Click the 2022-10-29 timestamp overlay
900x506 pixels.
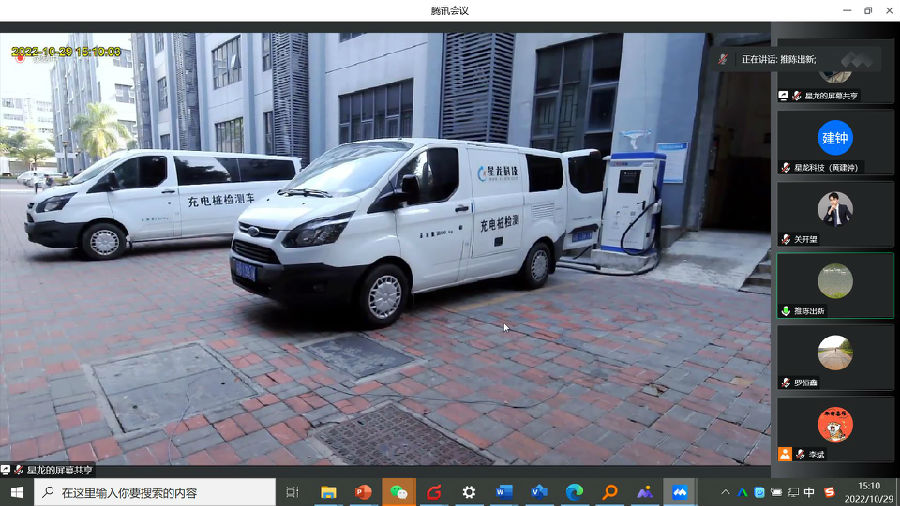[x=66, y=52]
